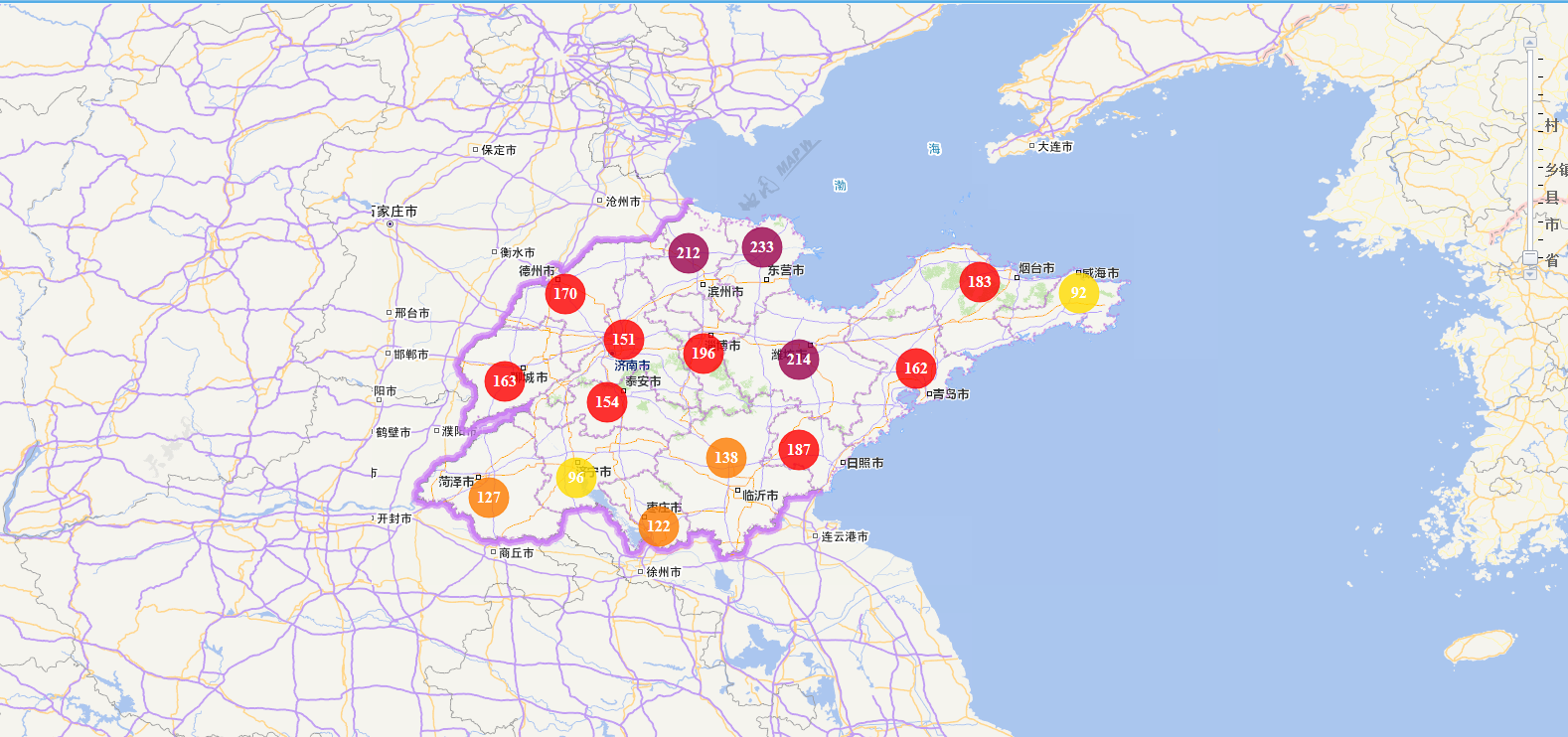Select the purple 214 marker at Weifang
The height and width of the screenshot is (737, 1568).
tap(799, 360)
